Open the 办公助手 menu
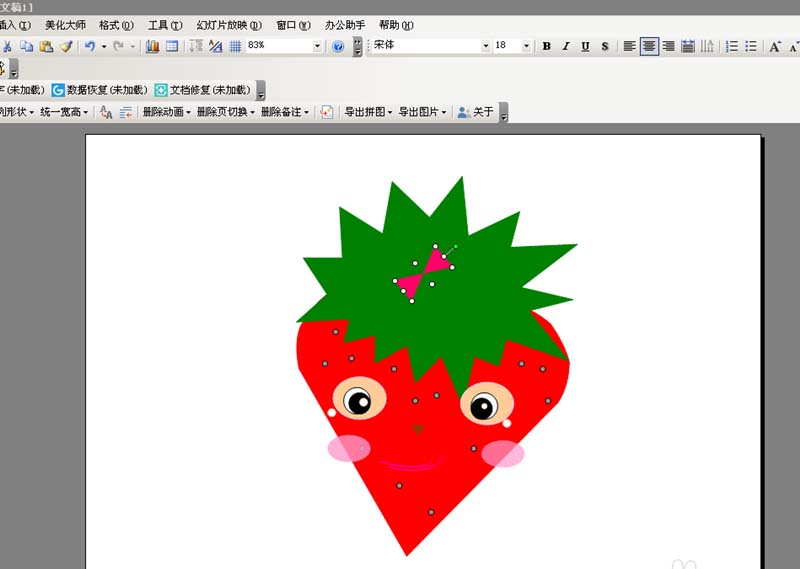Image resolution: width=800 pixels, height=569 pixels. point(345,25)
